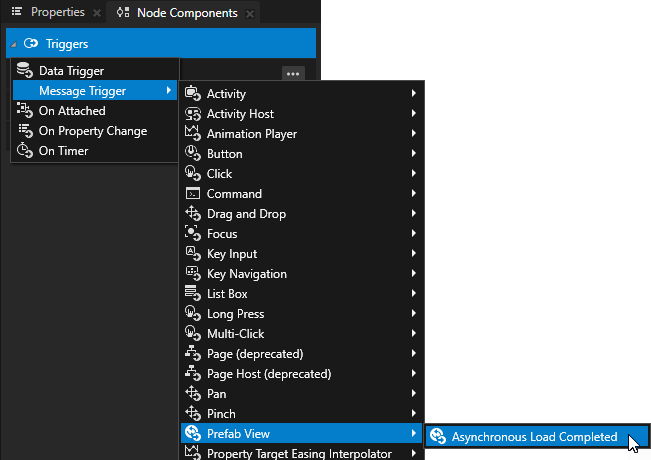The image size is (651, 460).
Task: Click the three-dots more options button
Action: (x=292, y=73)
